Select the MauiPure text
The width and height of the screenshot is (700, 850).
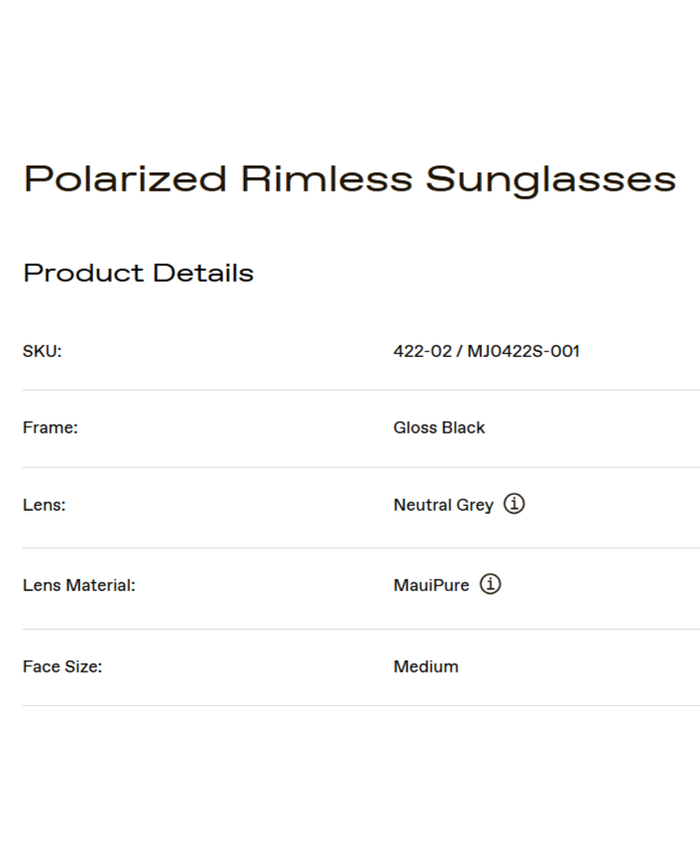[431, 585]
